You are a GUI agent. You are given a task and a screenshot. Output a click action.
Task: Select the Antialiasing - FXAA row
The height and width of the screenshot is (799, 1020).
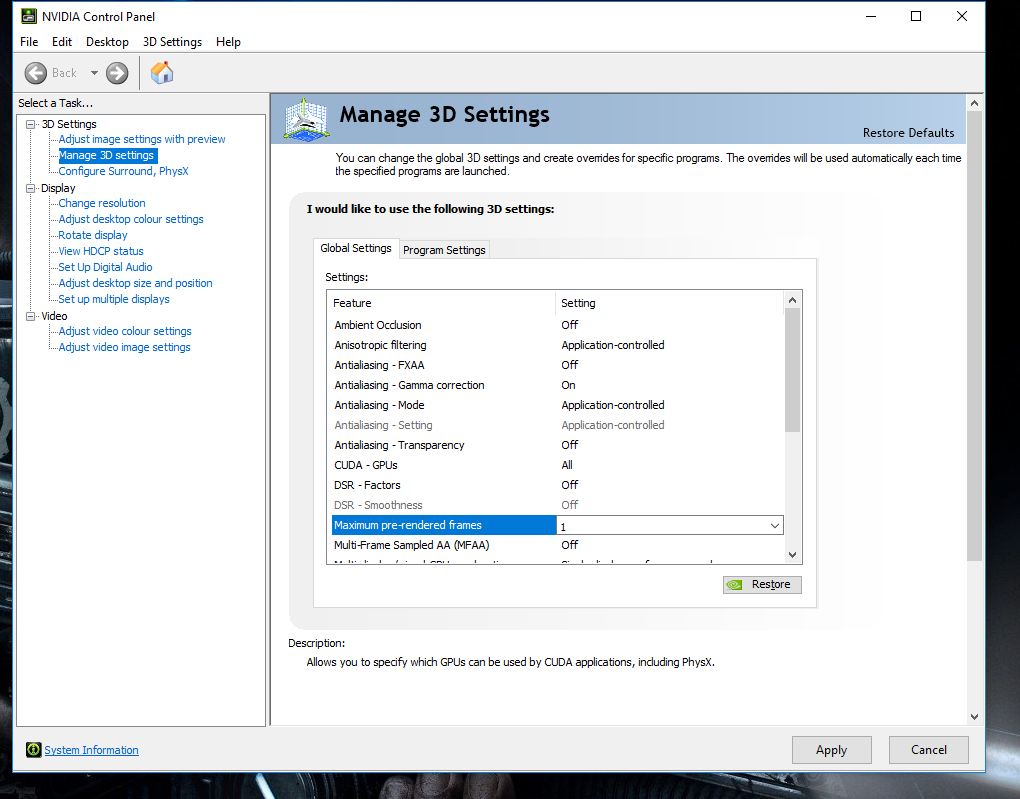[557, 365]
